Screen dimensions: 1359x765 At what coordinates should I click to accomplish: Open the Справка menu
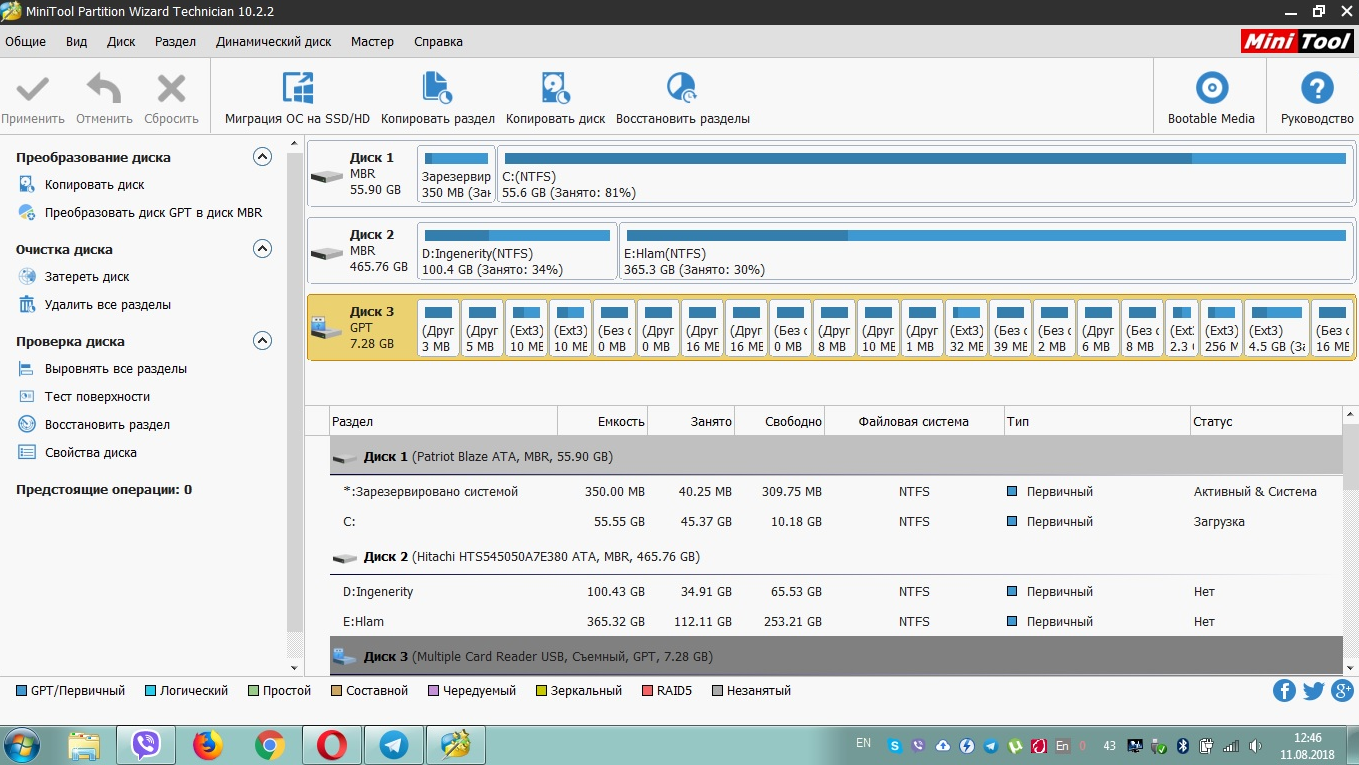[438, 42]
